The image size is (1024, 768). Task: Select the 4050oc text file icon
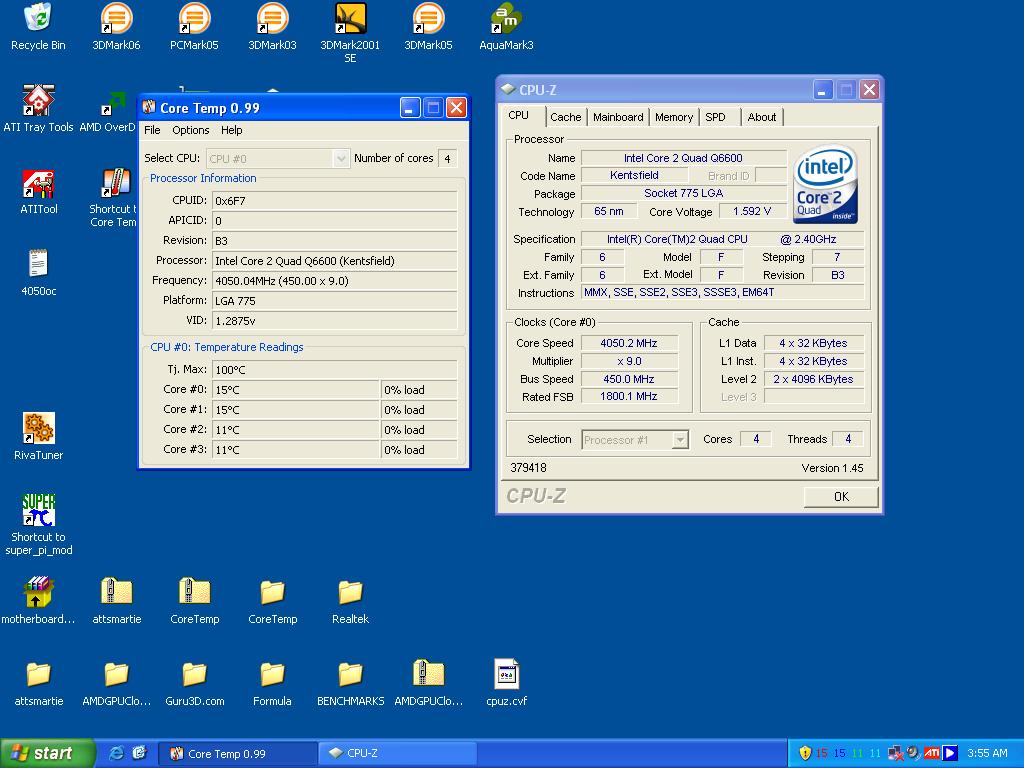click(x=39, y=273)
